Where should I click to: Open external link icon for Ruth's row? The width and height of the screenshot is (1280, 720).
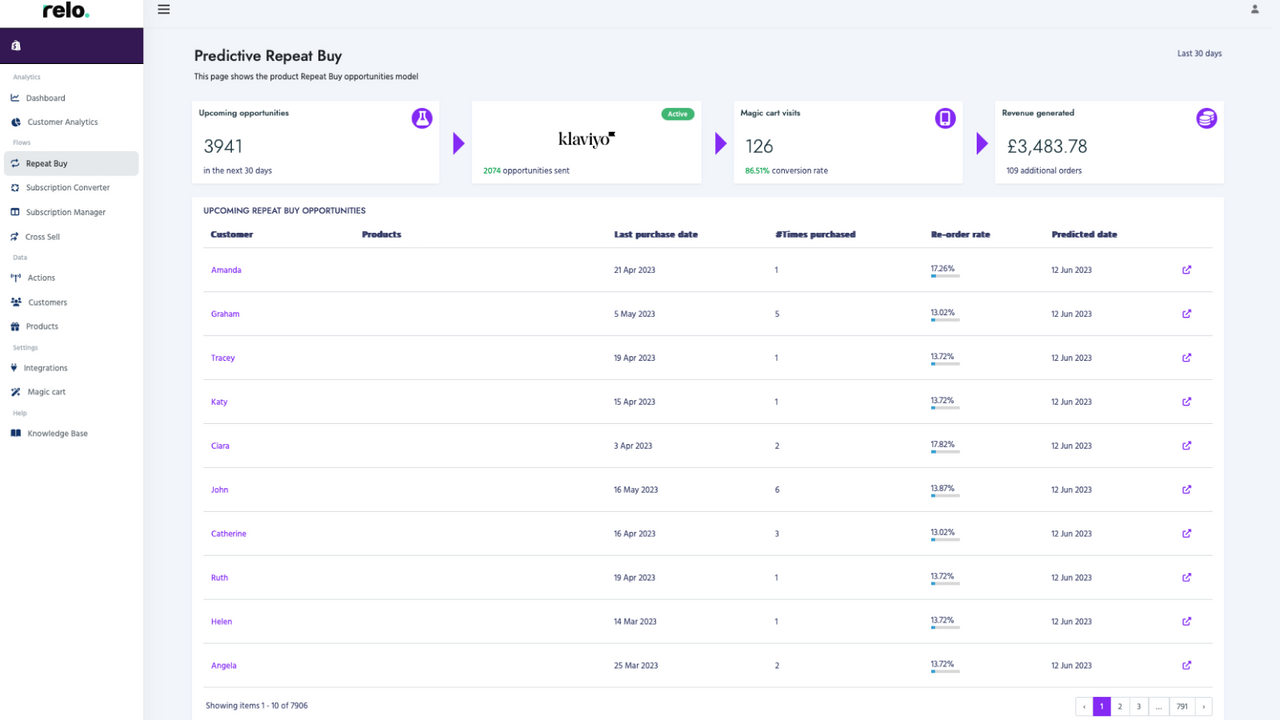[x=1187, y=578]
